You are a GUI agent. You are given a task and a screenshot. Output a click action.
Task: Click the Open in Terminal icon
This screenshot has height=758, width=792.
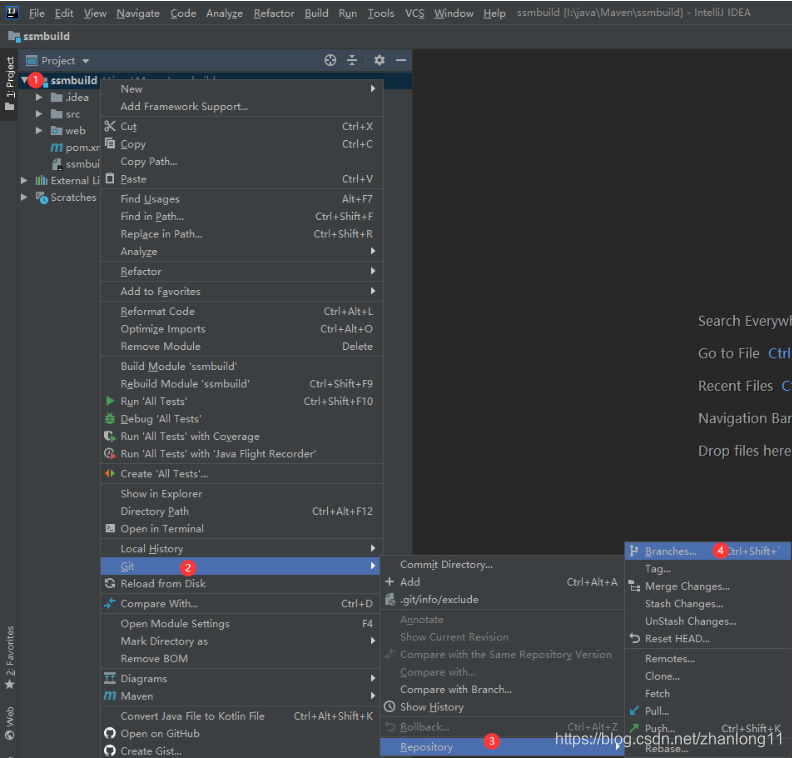110,528
